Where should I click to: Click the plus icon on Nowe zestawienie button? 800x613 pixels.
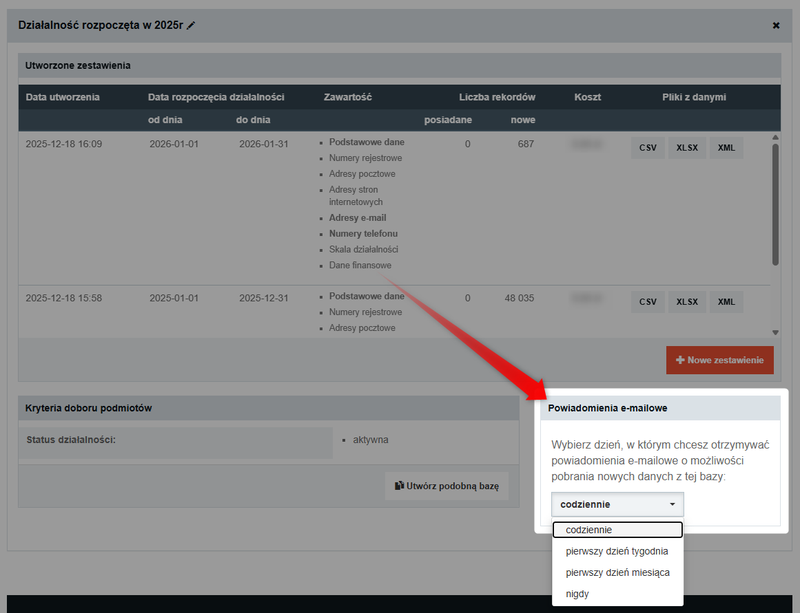679,360
